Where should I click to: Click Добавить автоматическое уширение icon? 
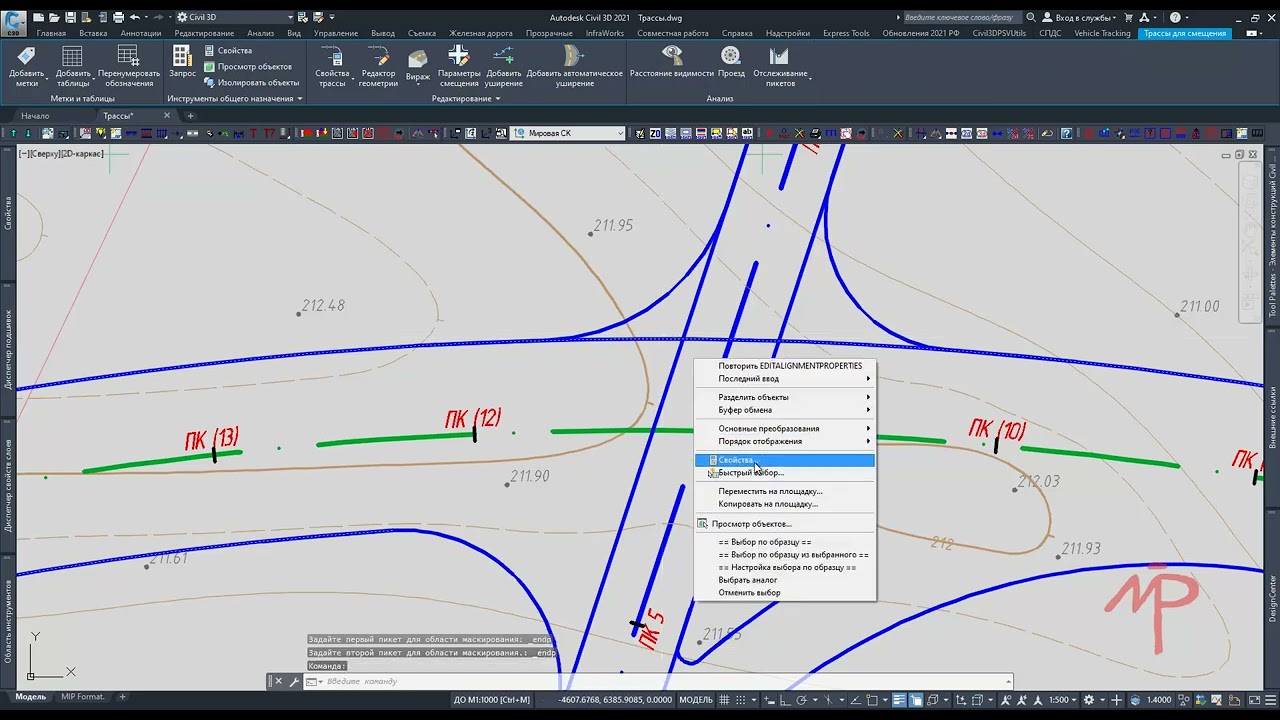pos(574,65)
